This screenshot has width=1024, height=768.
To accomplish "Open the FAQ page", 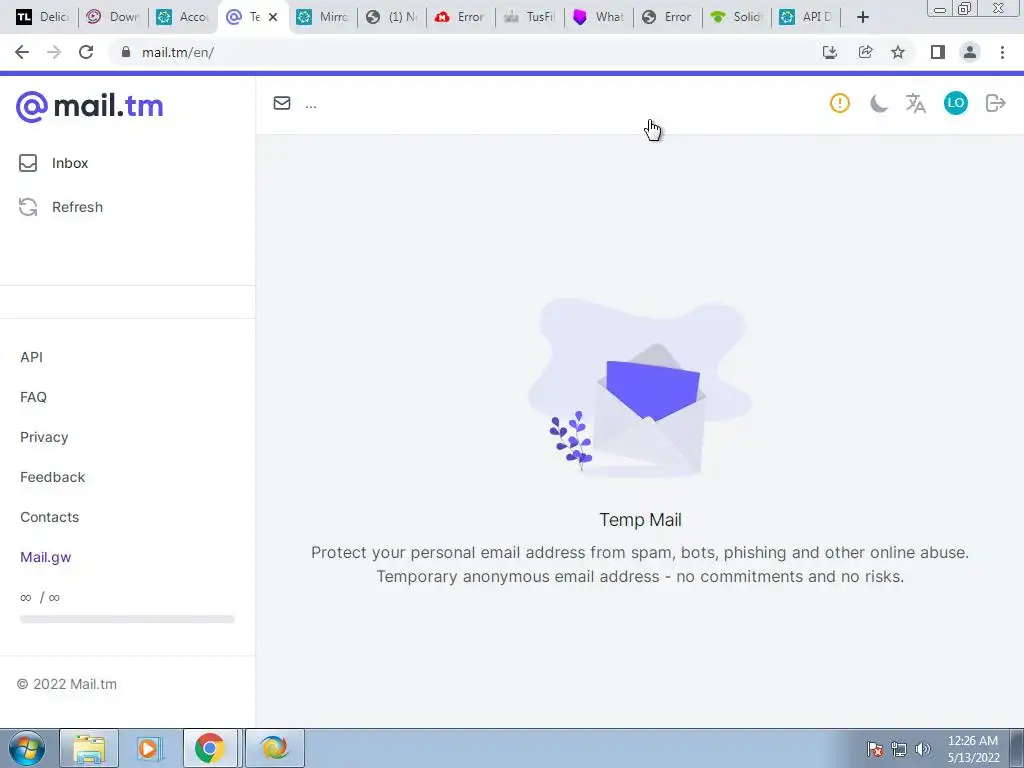I will click(33, 397).
